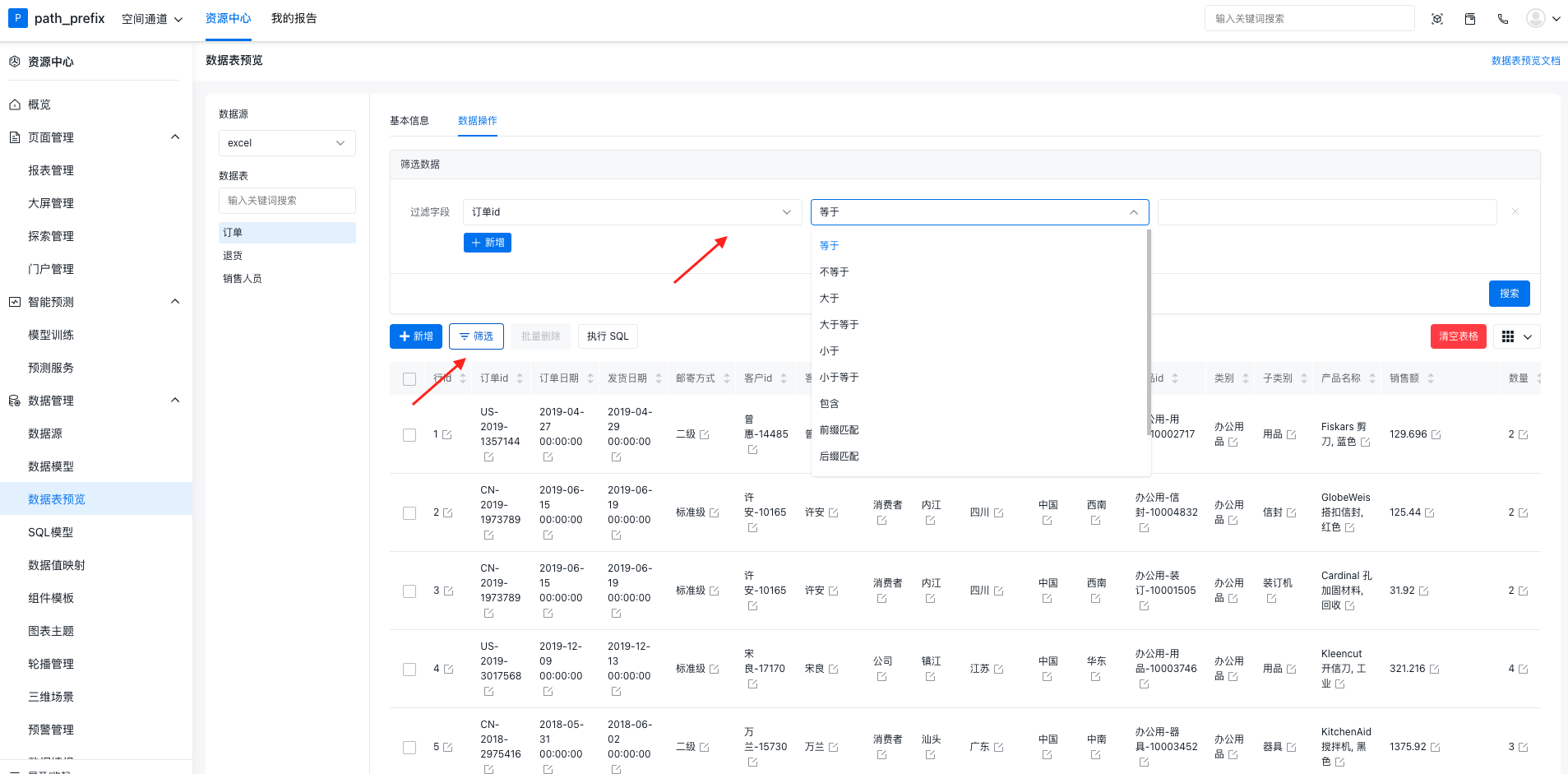This screenshot has width=1568, height=774.
Task: Click the edit icon beside 江苏
Action: tap(998, 670)
